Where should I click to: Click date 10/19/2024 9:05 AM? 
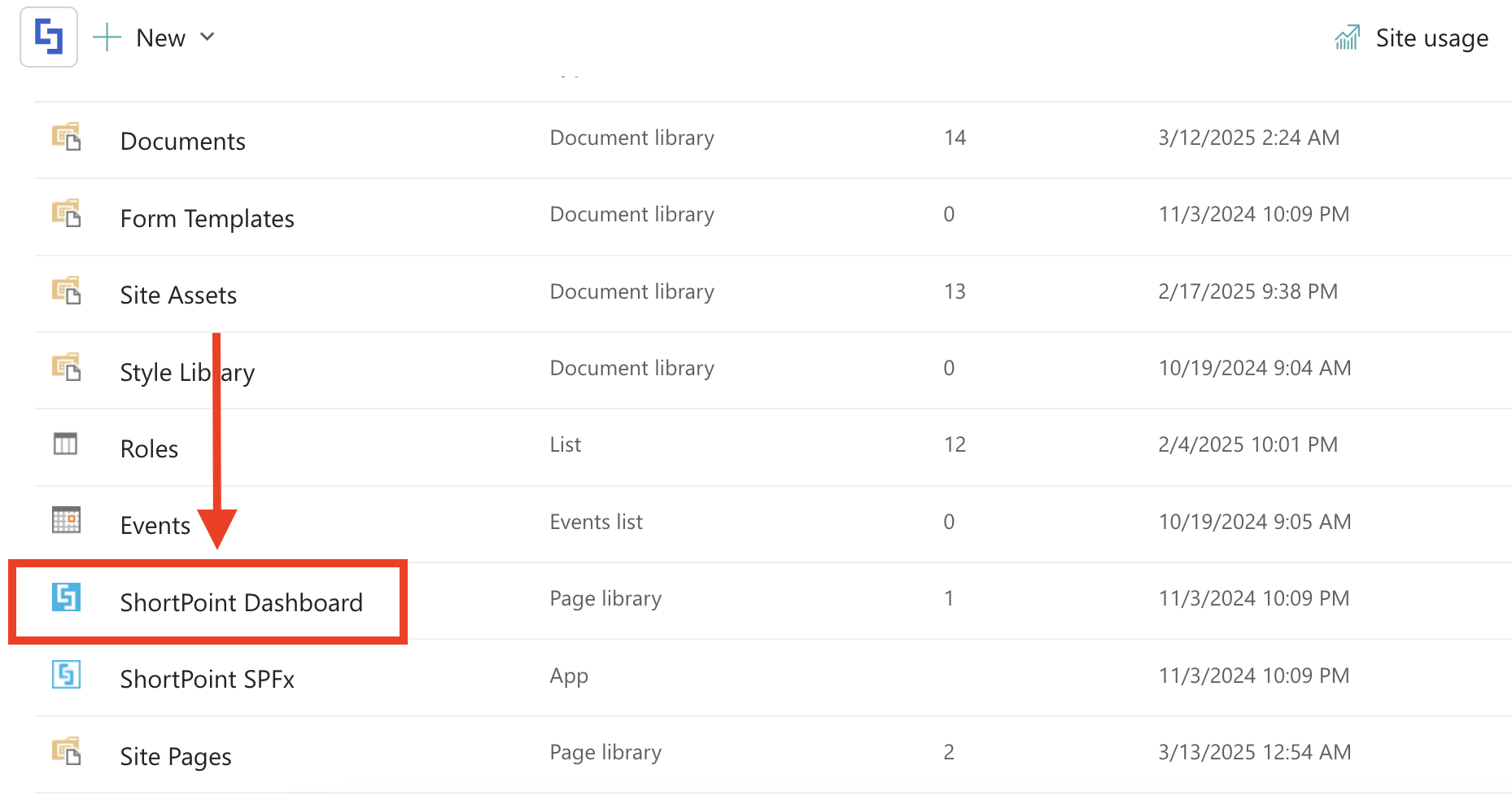(x=1254, y=522)
